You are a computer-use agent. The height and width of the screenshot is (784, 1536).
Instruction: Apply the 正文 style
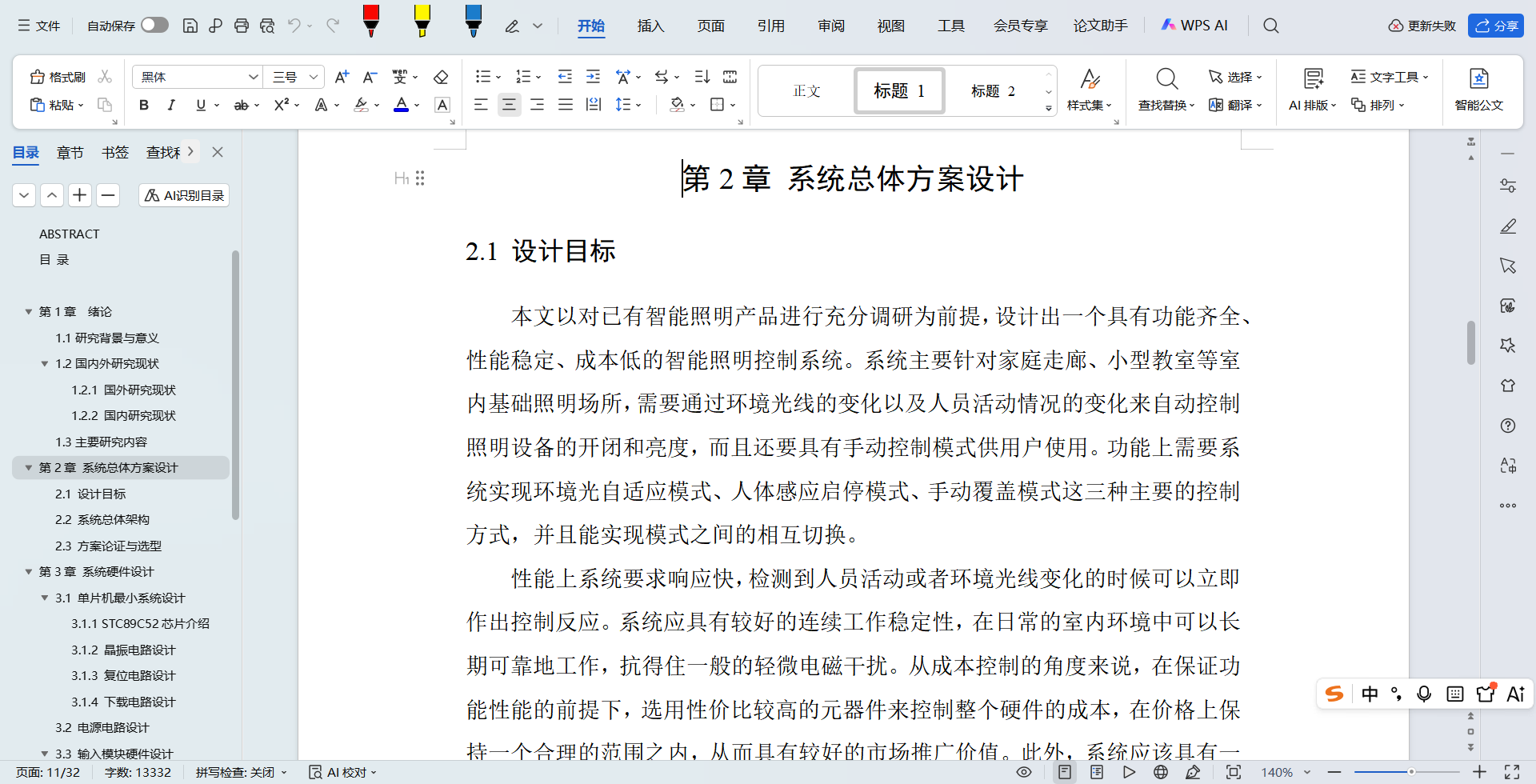807,91
